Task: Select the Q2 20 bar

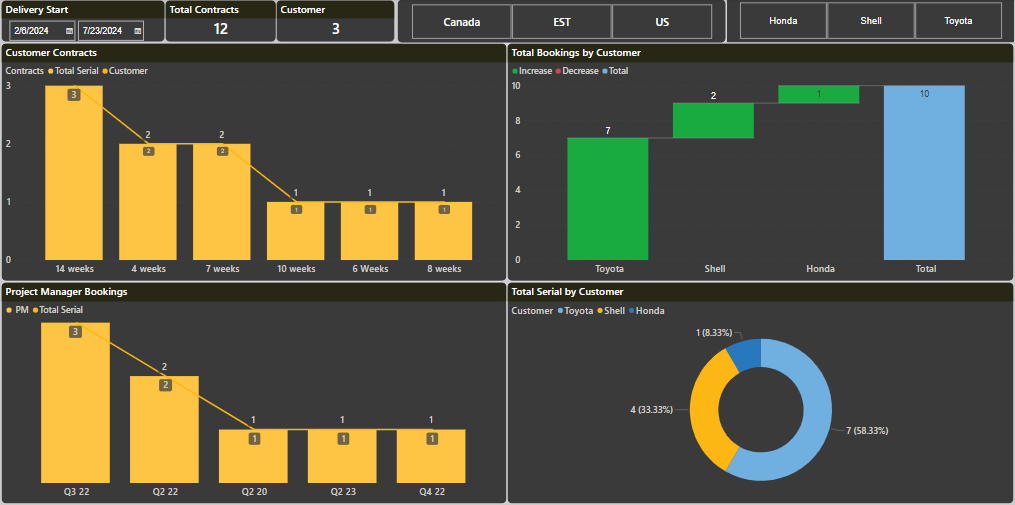Action: 253,456
